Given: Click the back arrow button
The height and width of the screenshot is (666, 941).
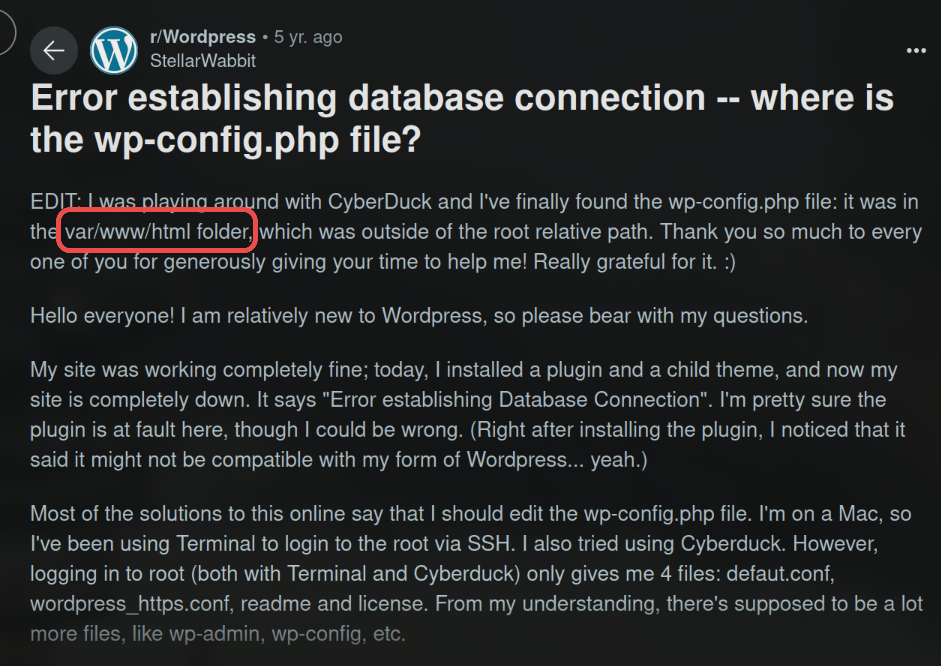Looking at the screenshot, I should (x=53, y=50).
